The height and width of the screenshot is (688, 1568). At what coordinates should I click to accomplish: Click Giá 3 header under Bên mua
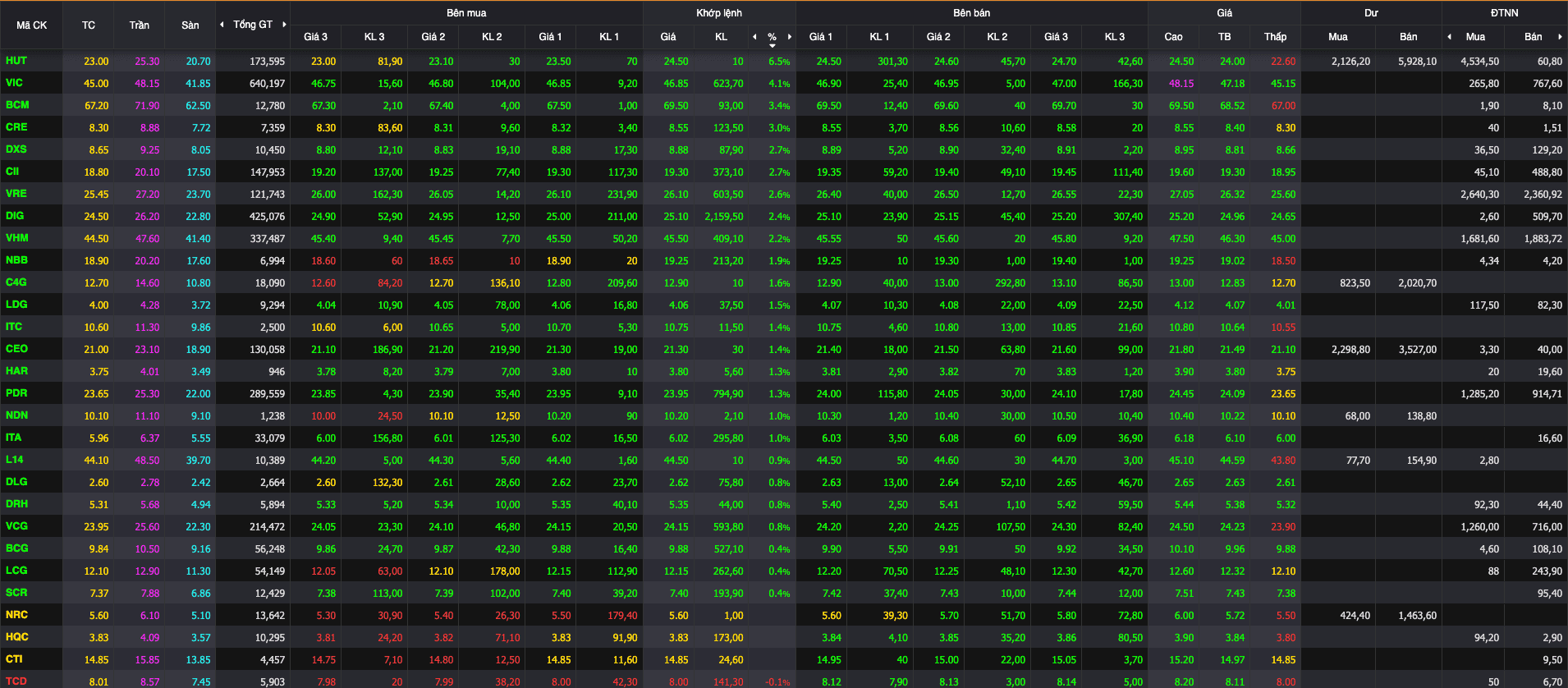coord(315,37)
